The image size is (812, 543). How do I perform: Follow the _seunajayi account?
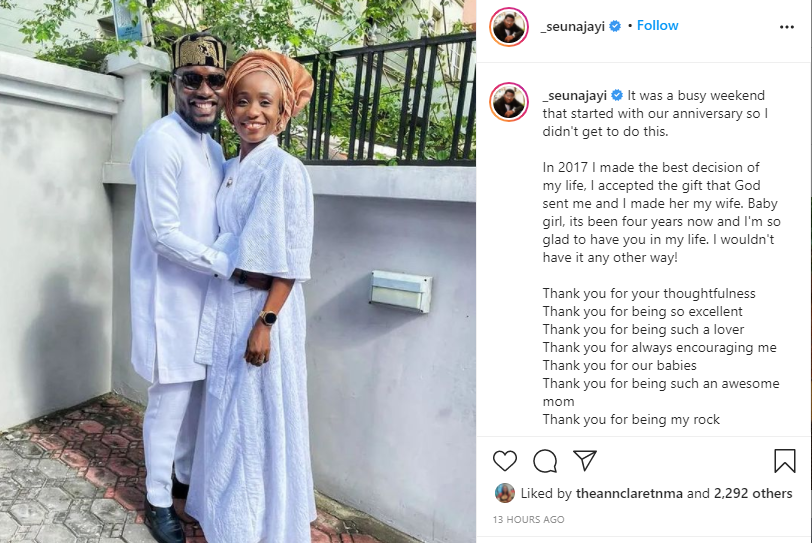coord(657,25)
